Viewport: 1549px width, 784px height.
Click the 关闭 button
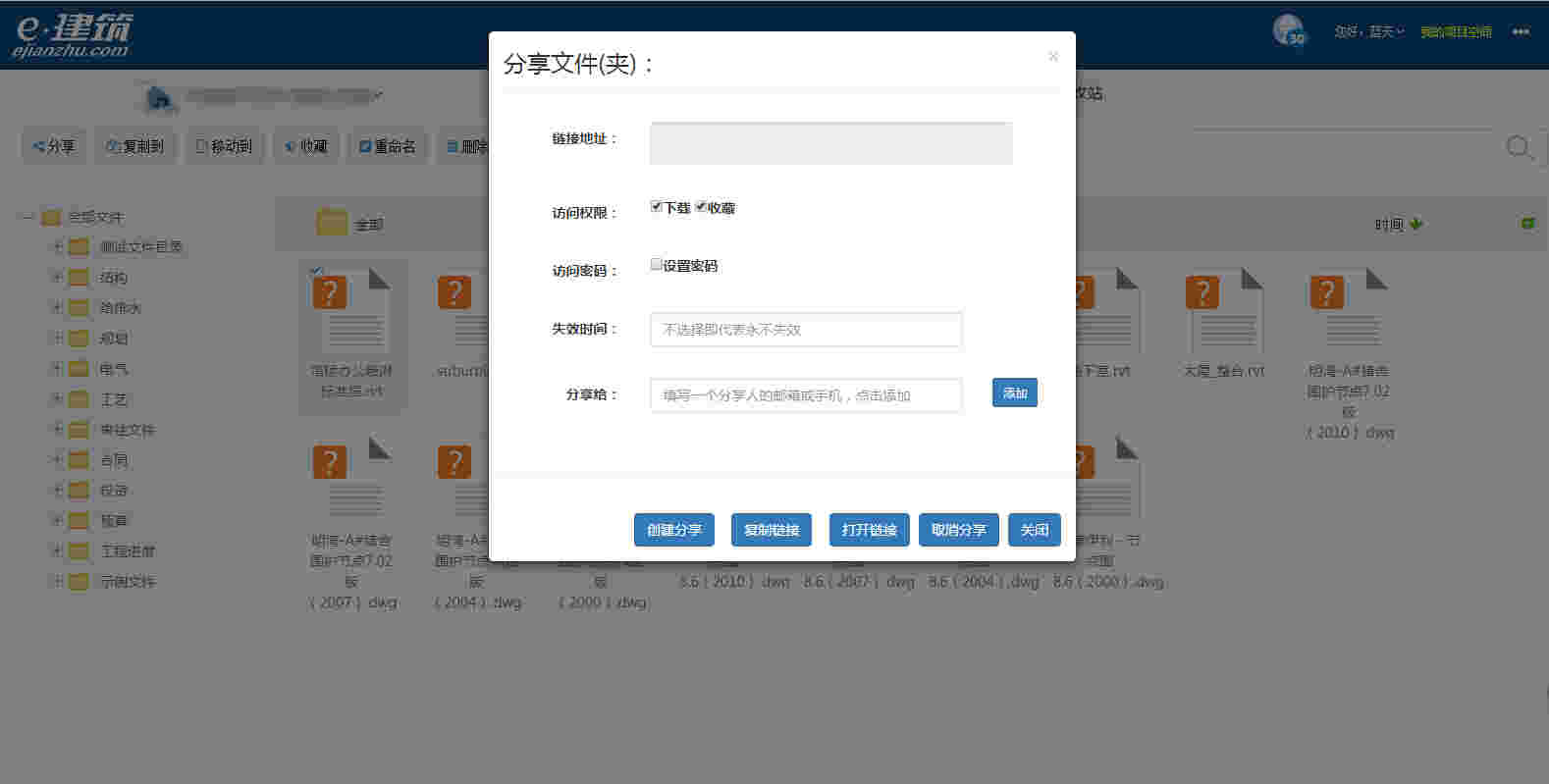1035,530
